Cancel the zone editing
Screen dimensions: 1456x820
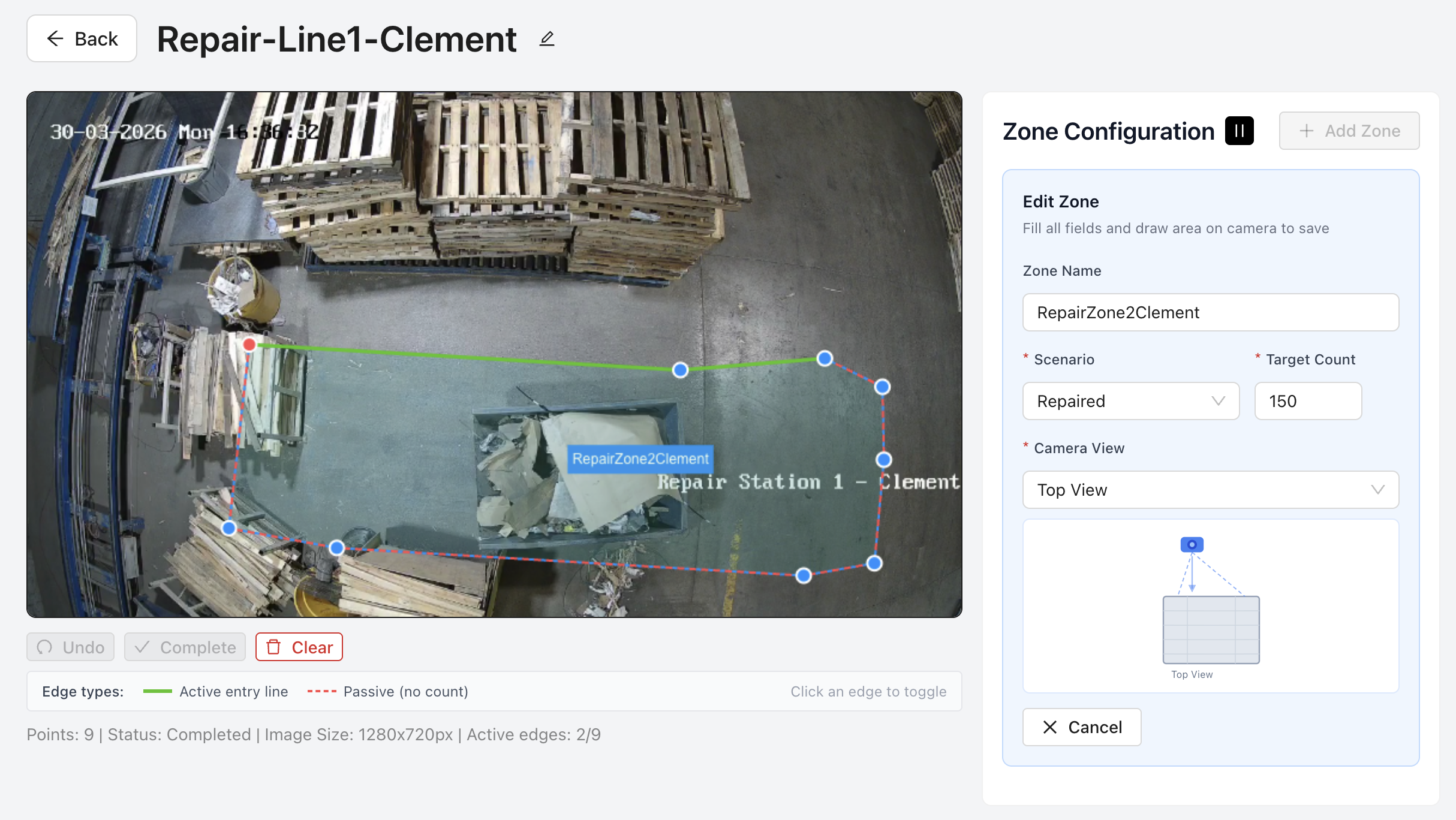1081,727
